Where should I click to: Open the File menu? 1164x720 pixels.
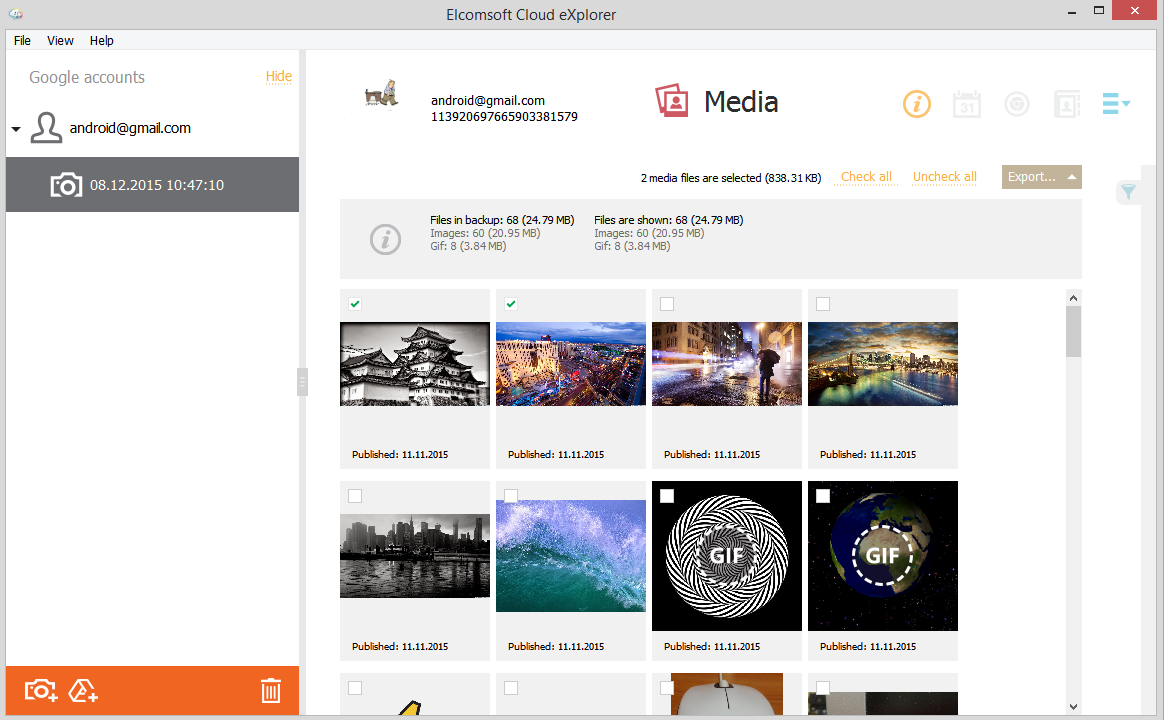point(22,41)
